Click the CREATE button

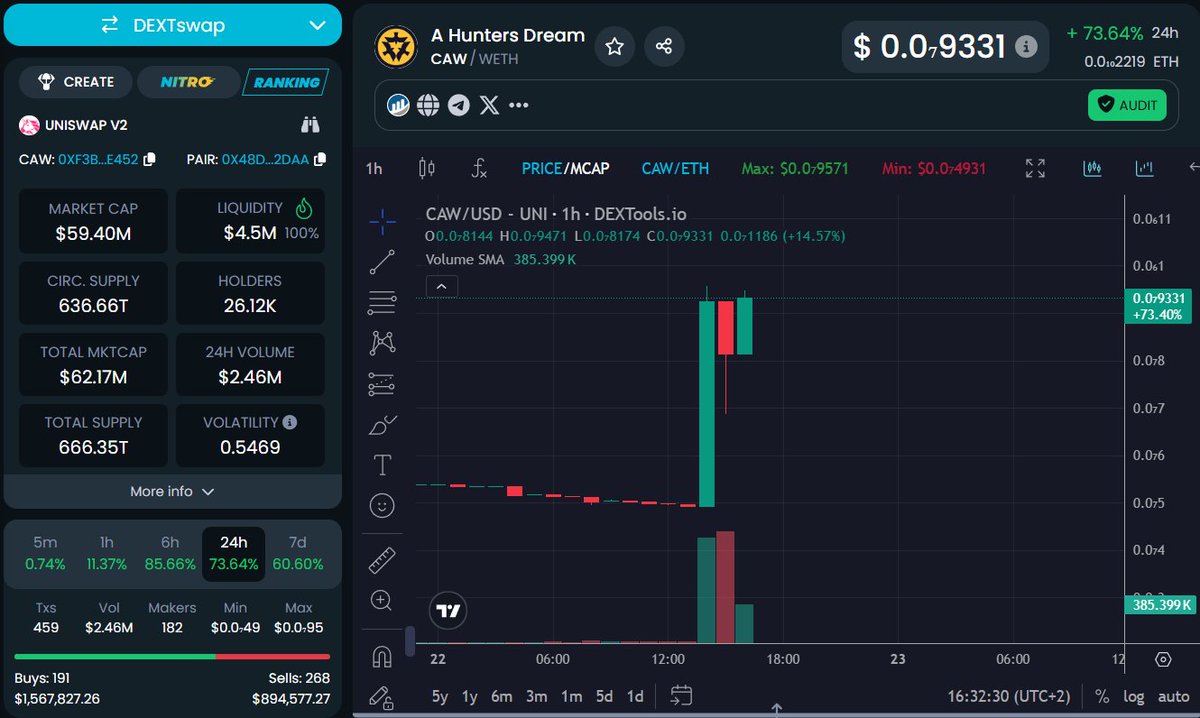(x=76, y=82)
